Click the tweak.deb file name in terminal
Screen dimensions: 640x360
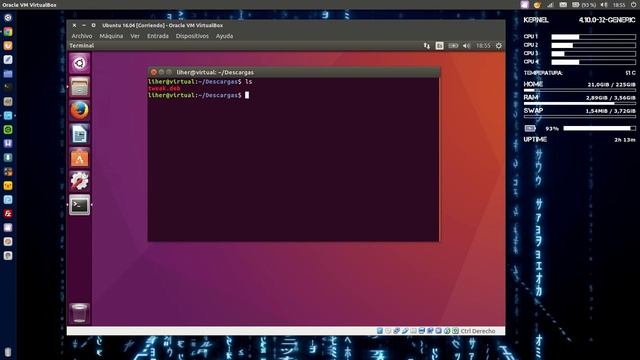click(x=164, y=88)
